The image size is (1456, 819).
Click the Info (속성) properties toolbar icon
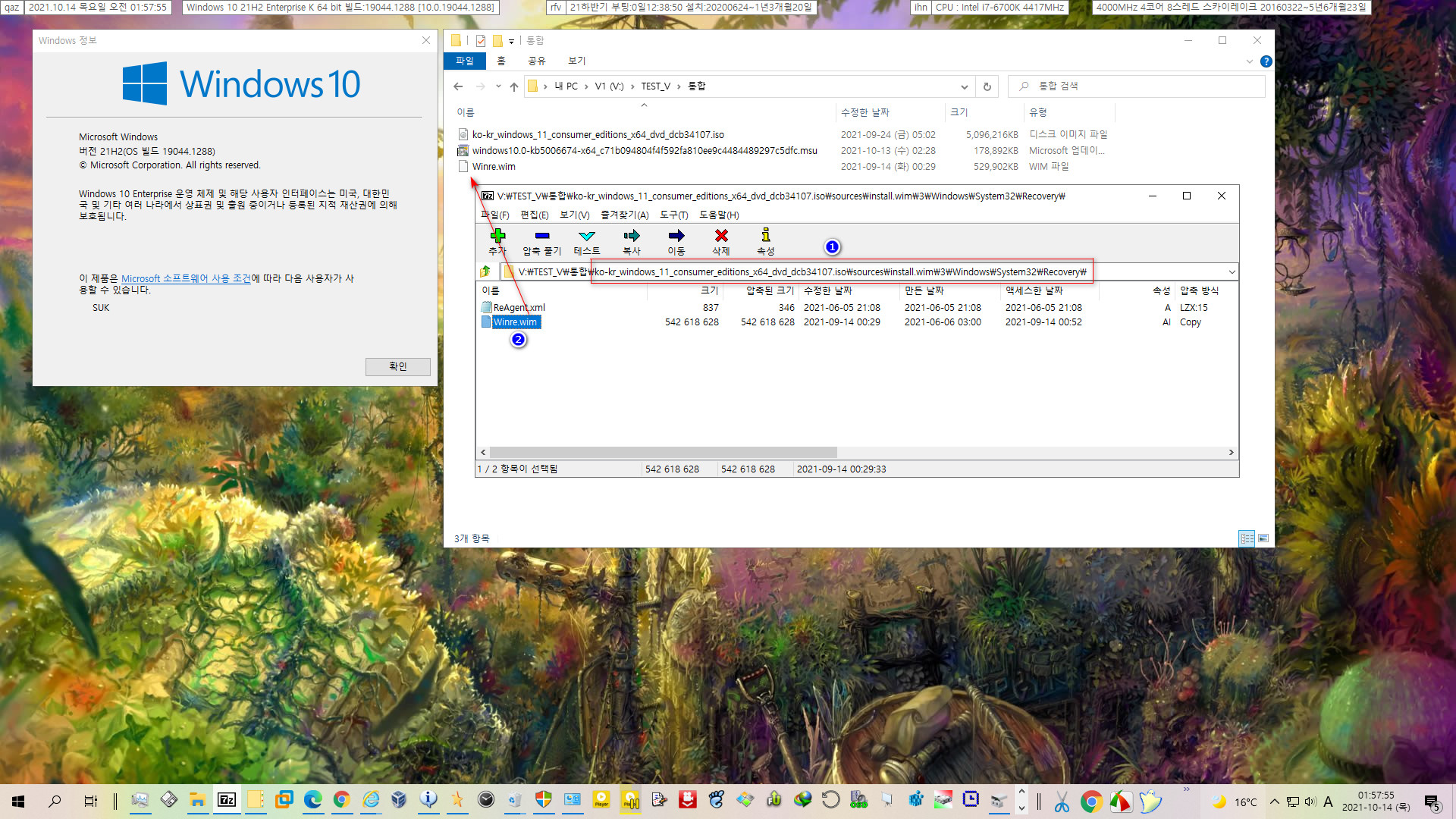(765, 236)
